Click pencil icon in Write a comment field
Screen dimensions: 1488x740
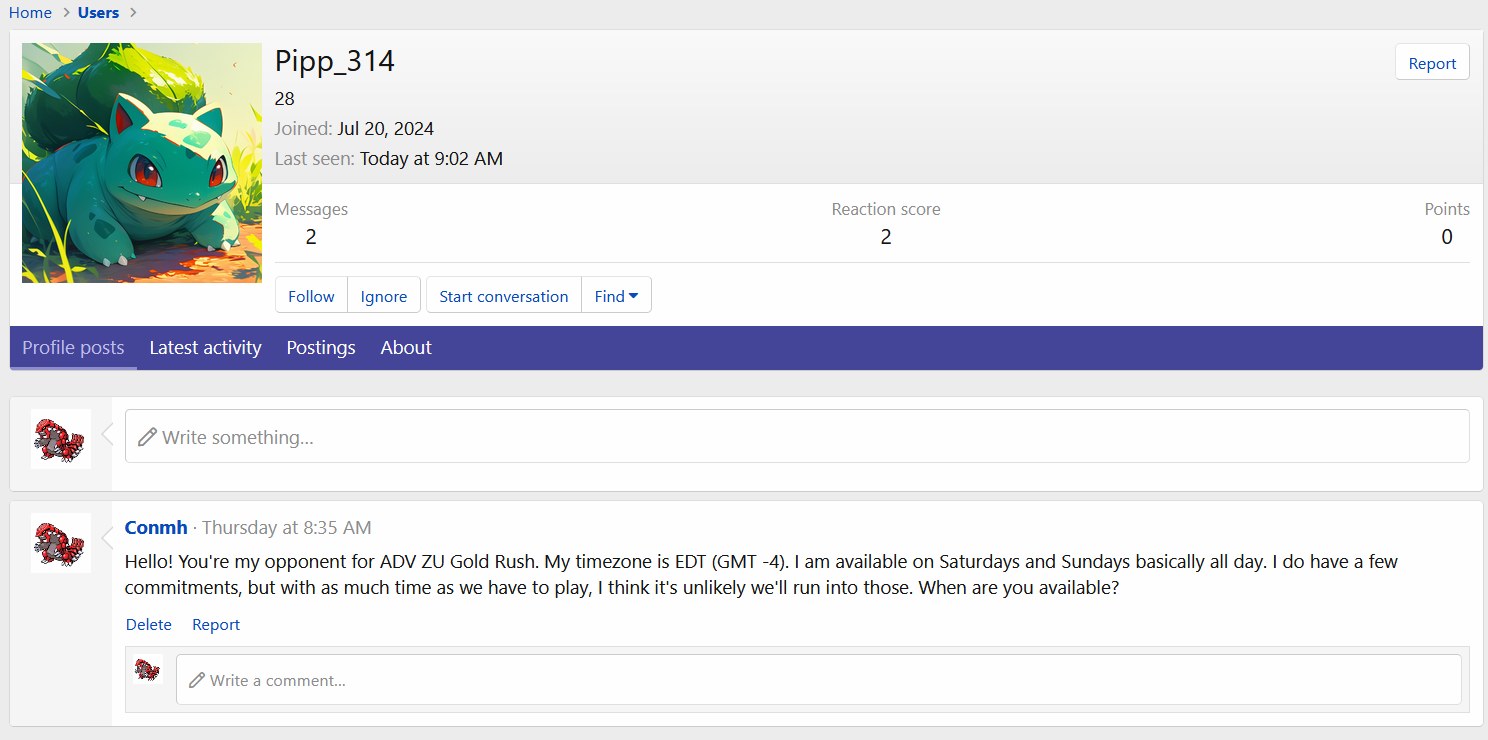[196, 680]
